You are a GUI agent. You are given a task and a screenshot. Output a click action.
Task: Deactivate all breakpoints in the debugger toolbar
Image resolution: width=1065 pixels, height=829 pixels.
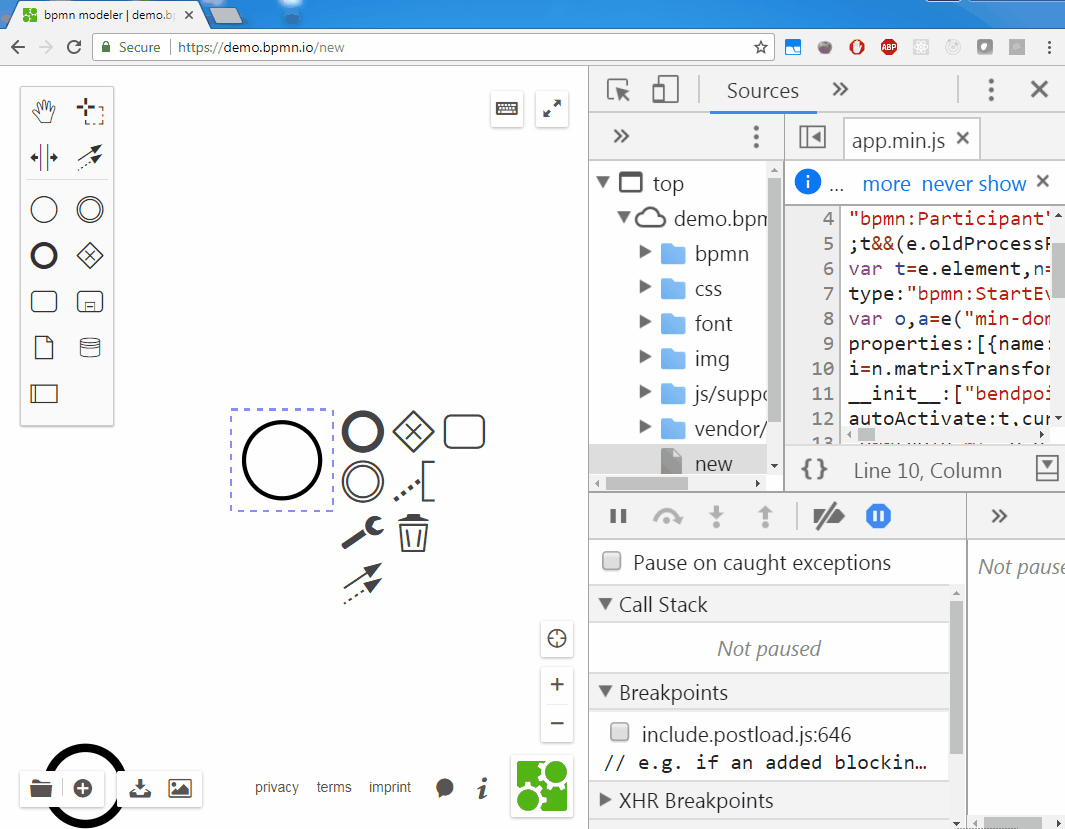pyautogui.click(x=828, y=516)
